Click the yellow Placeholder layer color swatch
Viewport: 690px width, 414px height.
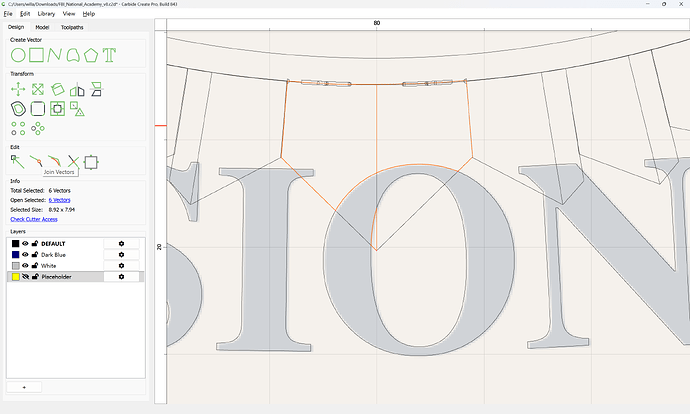pyautogui.click(x=16, y=277)
